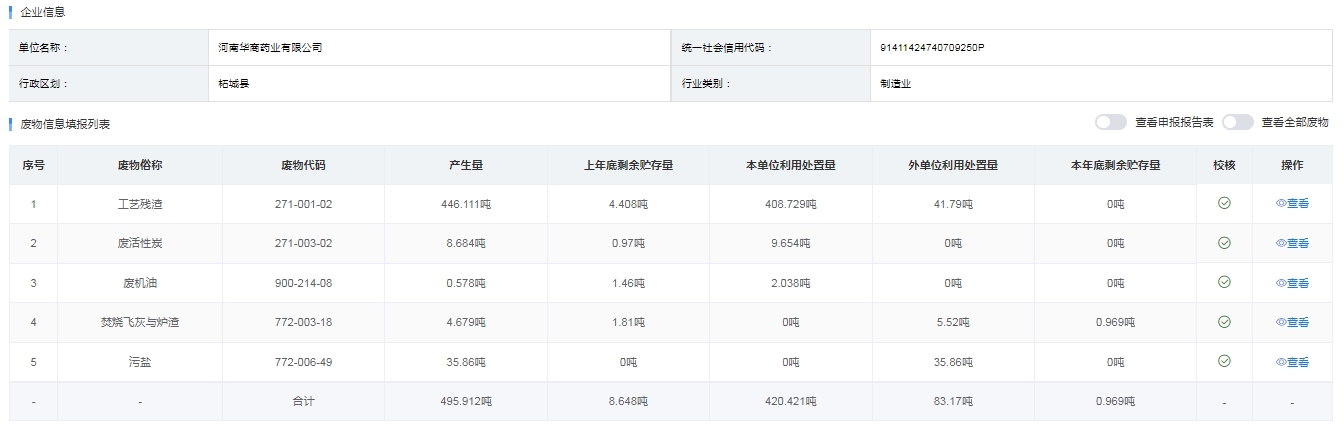Viewport: 1344px width, 431px height.
Task: Click the 900-214-08 waste code cell
Action: point(303,283)
